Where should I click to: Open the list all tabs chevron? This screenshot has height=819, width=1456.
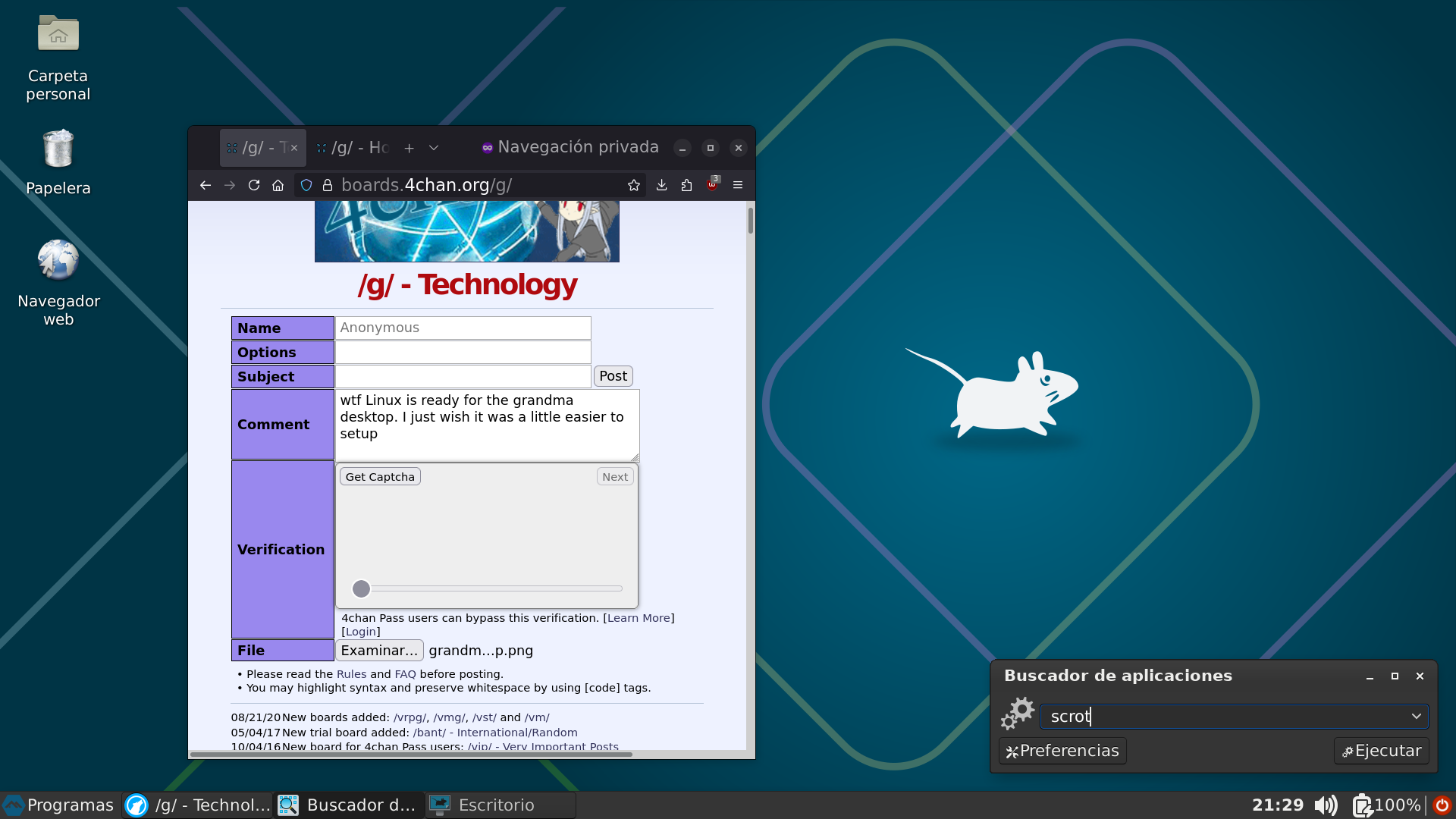434,148
